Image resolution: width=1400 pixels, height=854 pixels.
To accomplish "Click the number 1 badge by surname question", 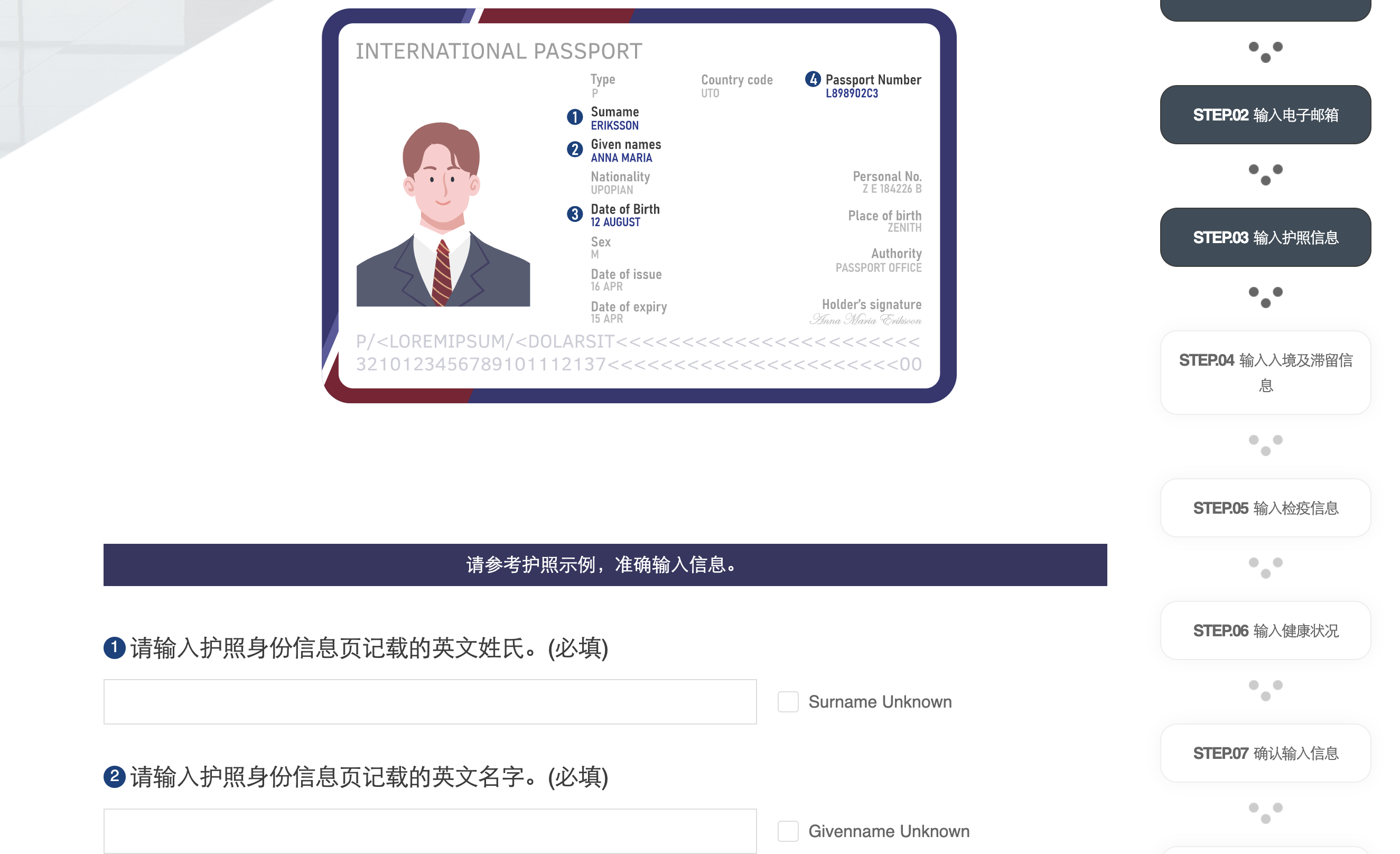I will pyautogui.click(x=114, y=647).
